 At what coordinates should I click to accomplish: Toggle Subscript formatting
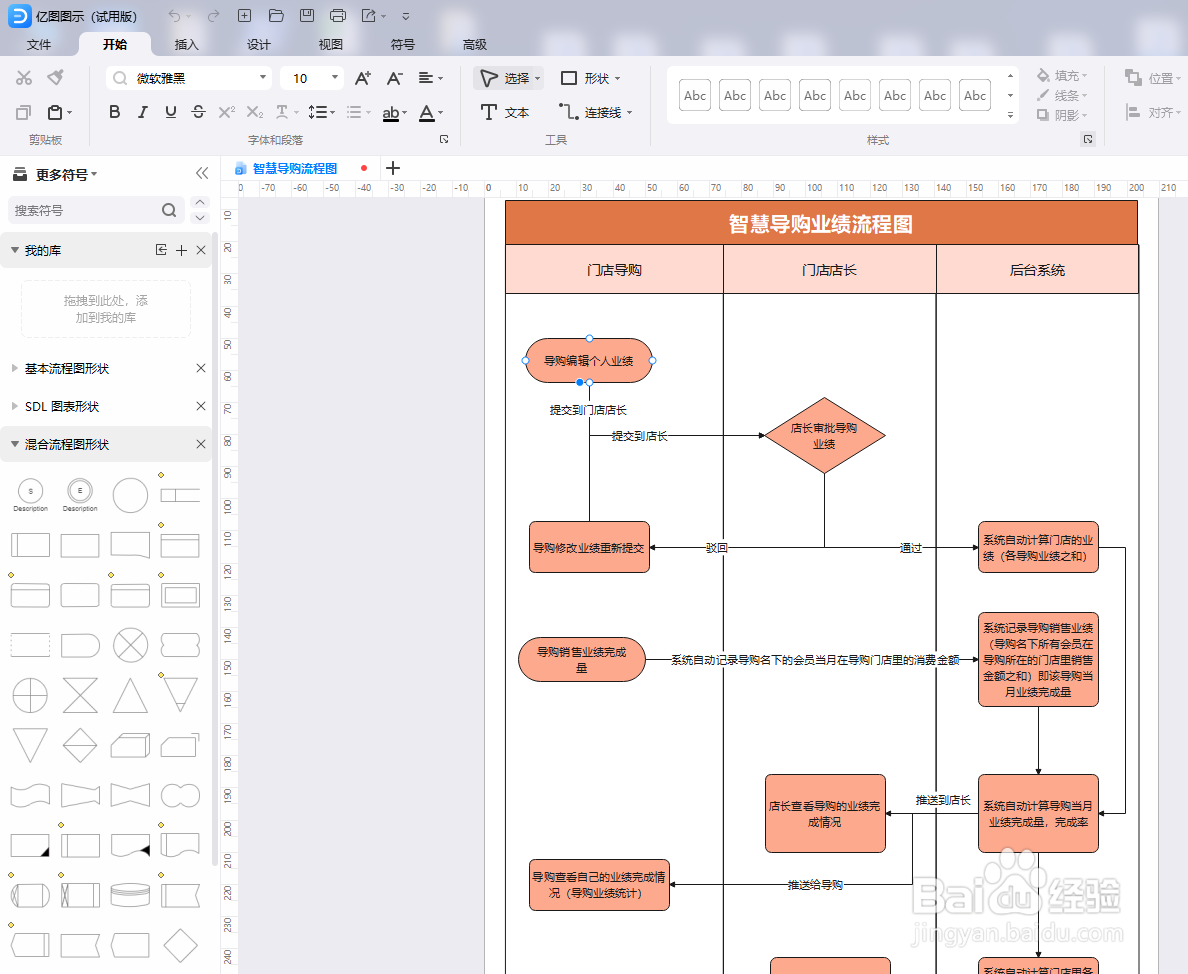click(255, 112)
